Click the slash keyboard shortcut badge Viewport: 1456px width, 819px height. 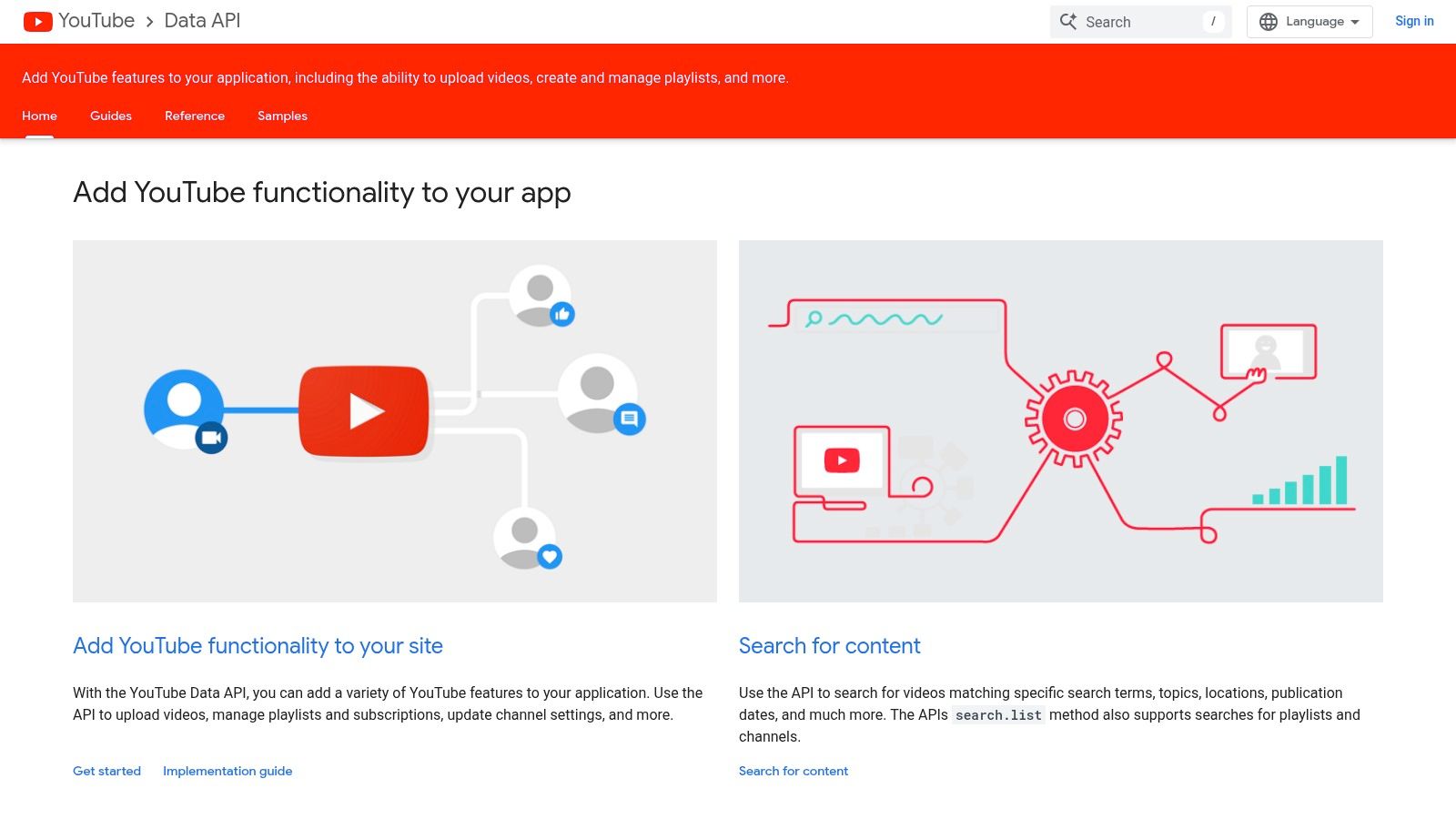1213,22
